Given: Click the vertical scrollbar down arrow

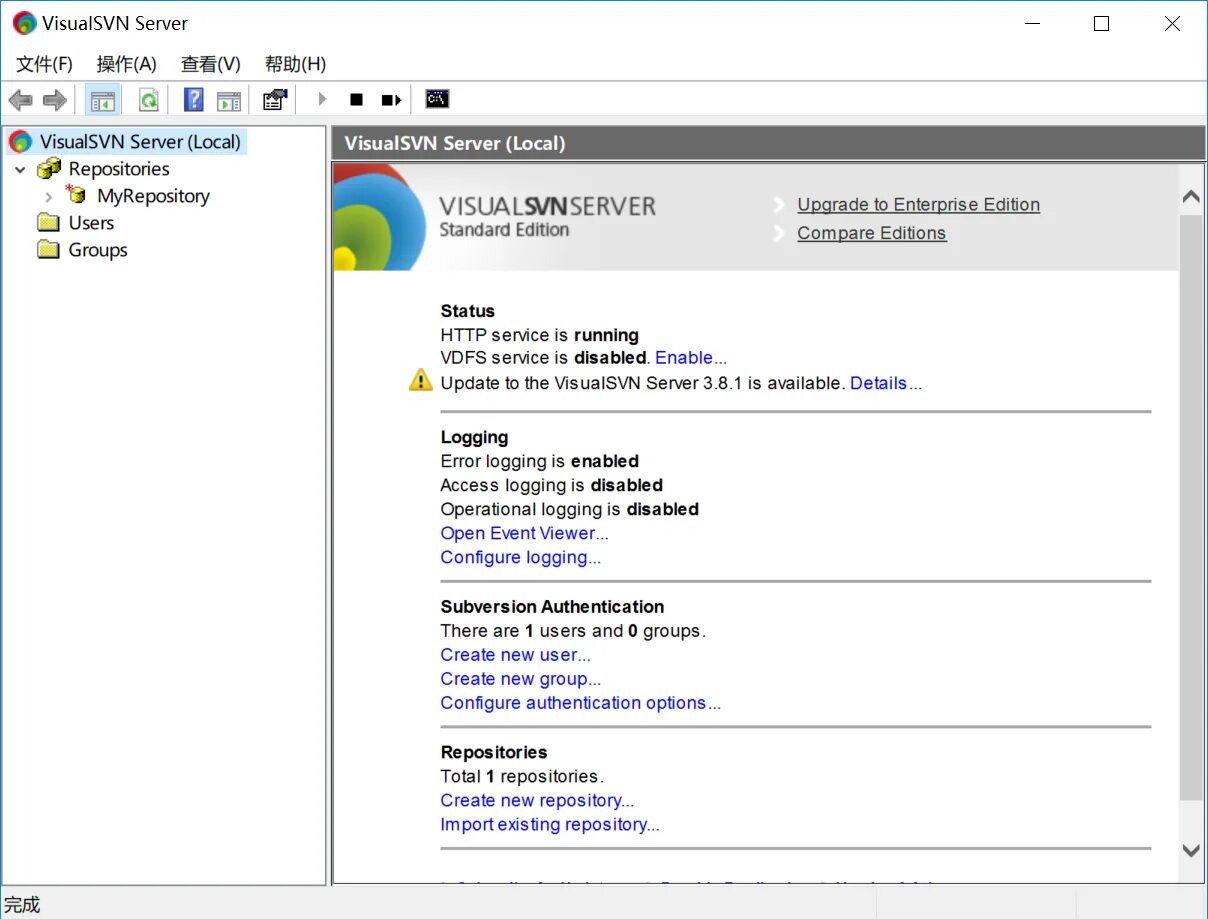Looking at the screenshot, I should tap(1191, 850).
